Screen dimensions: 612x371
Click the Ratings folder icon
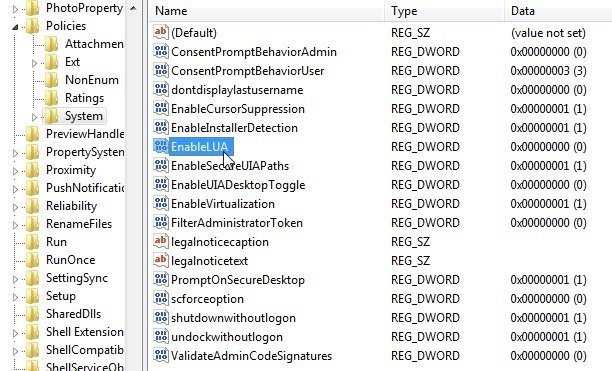(x=52, y=98)
